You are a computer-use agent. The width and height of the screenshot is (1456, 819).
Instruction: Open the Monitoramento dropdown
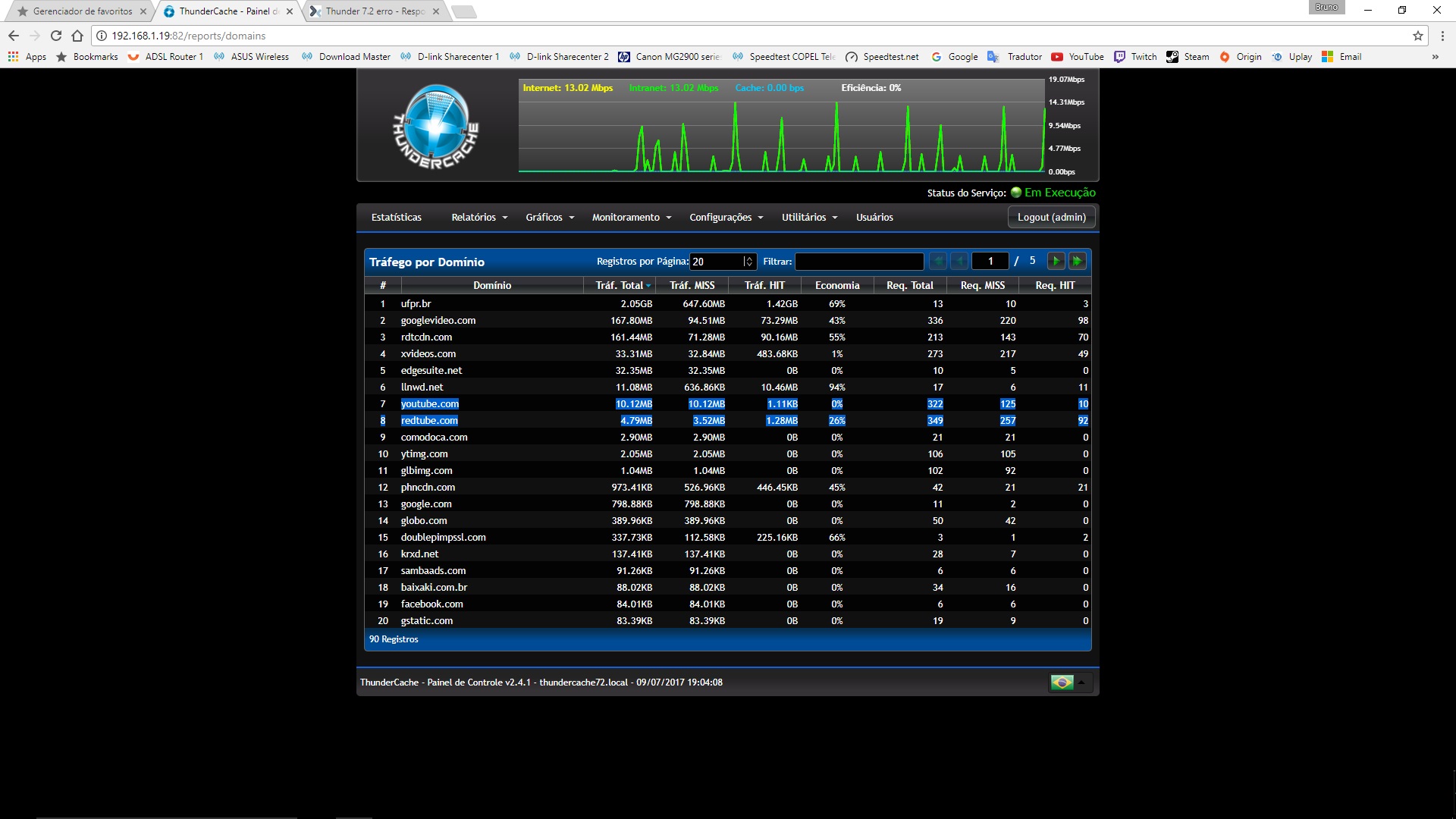631,218
